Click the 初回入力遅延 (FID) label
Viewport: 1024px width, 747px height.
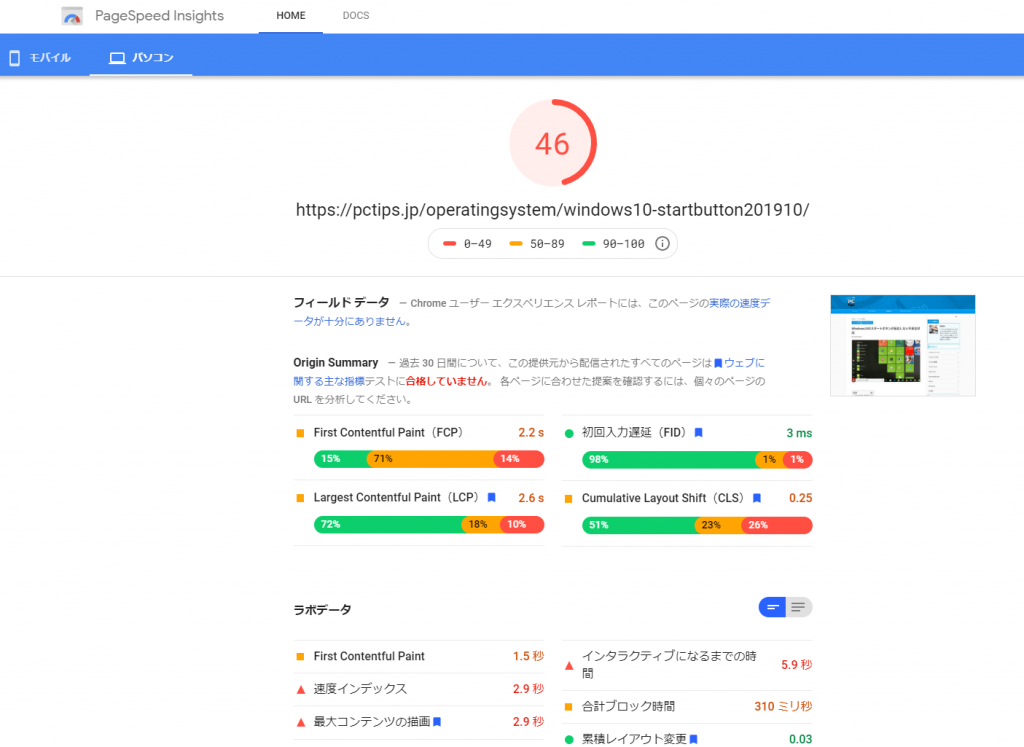[633, 432]
